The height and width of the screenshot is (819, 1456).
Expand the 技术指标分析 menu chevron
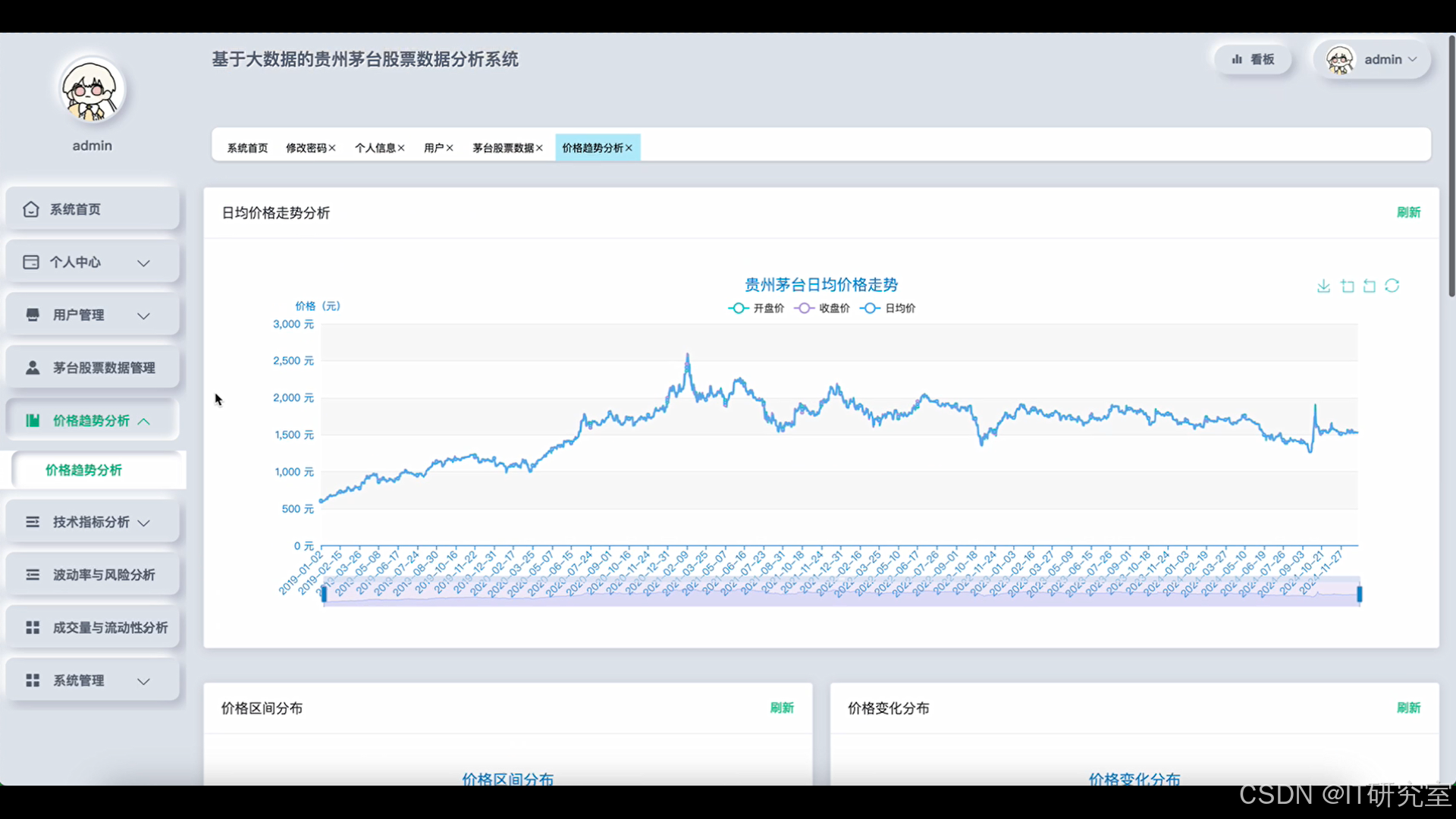point(144,522)
